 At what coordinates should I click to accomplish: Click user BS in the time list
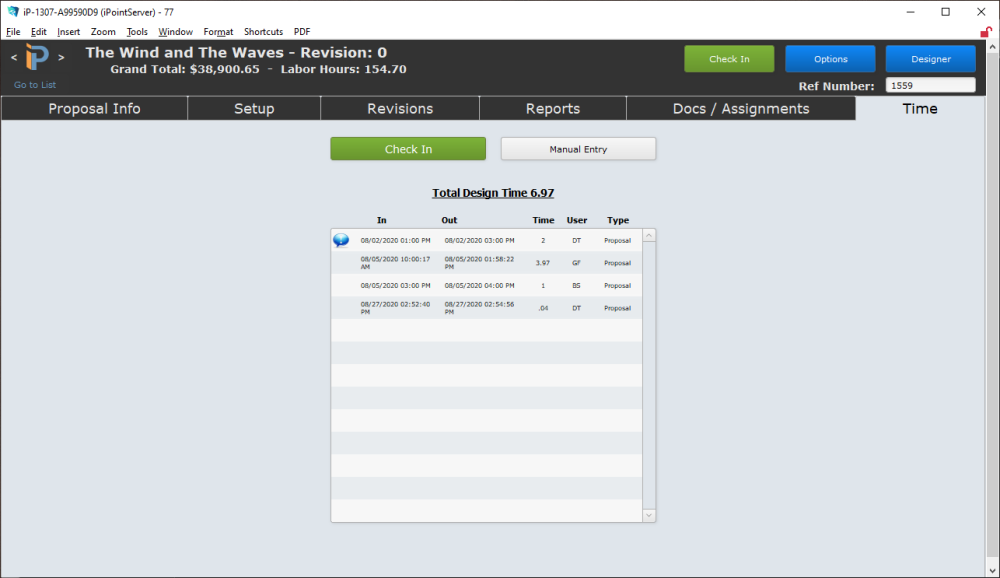577,285
